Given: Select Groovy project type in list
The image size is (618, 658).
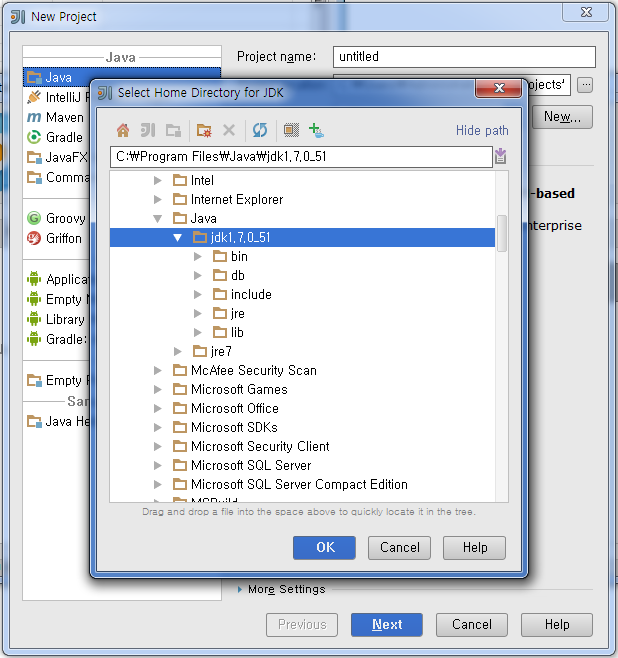Looking at the screenshot, I should click(x=57, y=218).
